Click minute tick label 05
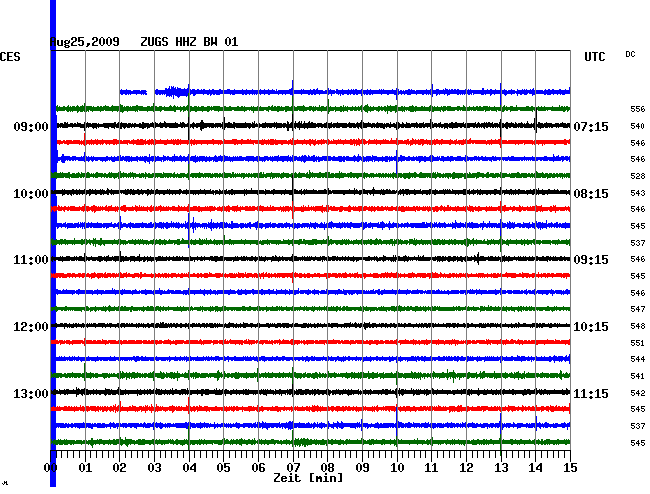This screenshot has width=650, height=494. pos(223,468)
